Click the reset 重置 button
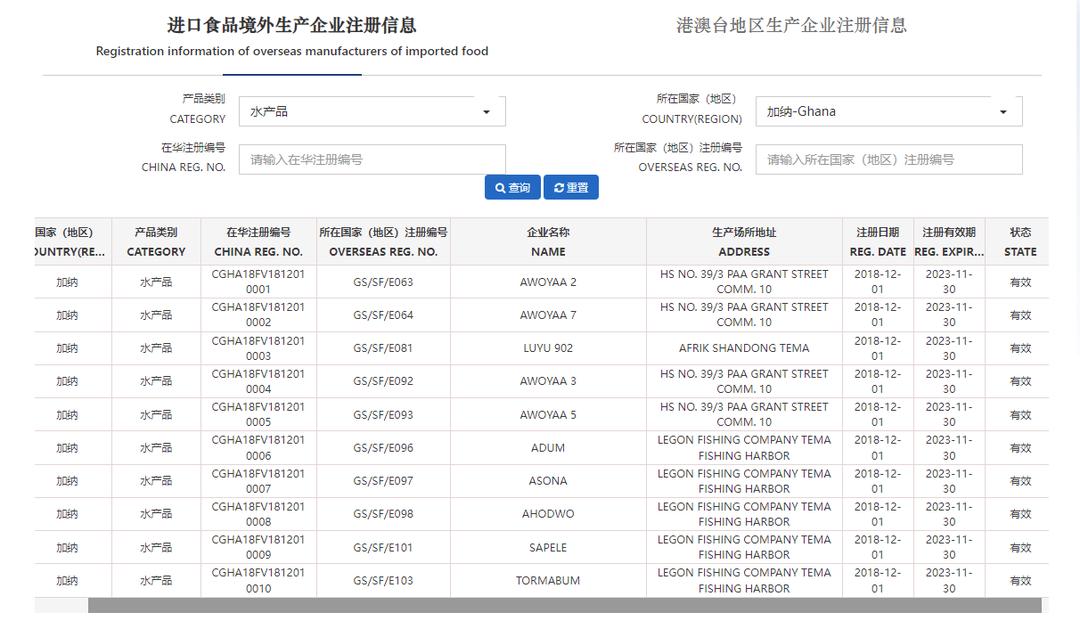 coord(571,188)
